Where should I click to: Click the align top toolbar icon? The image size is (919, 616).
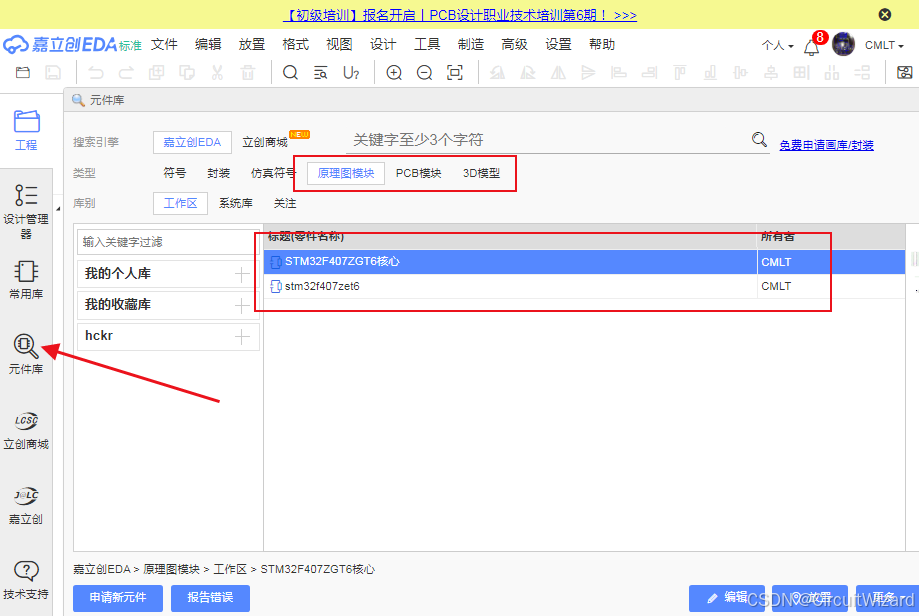coord(680,73)
